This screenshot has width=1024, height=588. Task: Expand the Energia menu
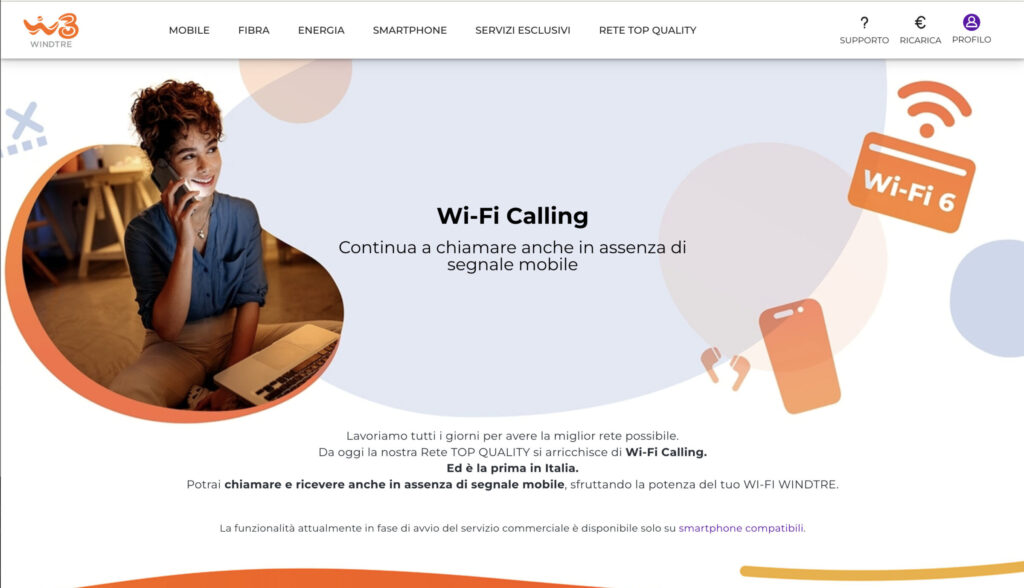pos(321,30)
